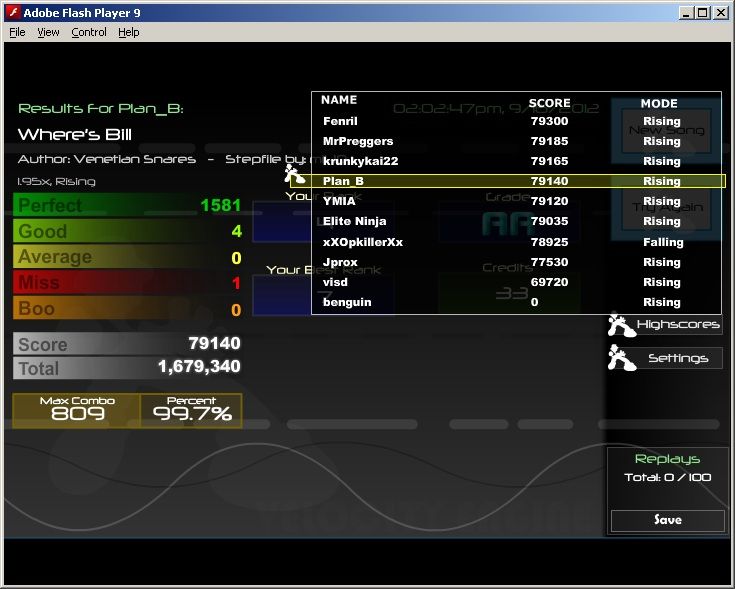Open the Control menu
This screenshot has height=589, width=735.
(89, 32)
